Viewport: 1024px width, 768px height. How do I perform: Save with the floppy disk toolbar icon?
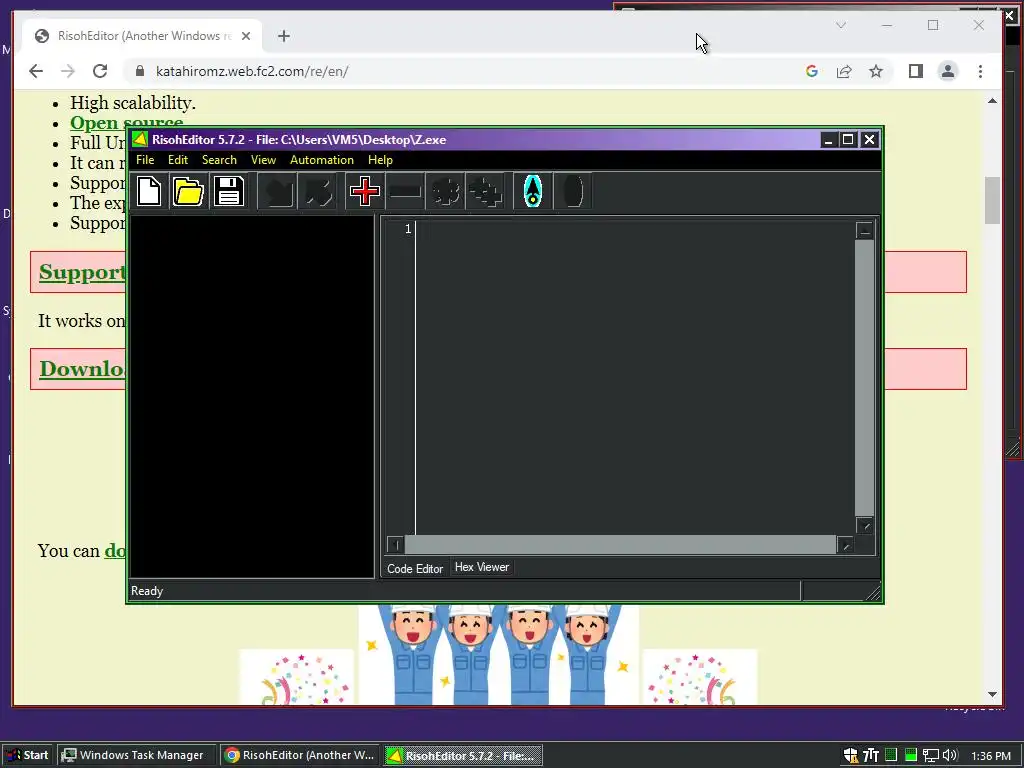[x=229, y=191]
